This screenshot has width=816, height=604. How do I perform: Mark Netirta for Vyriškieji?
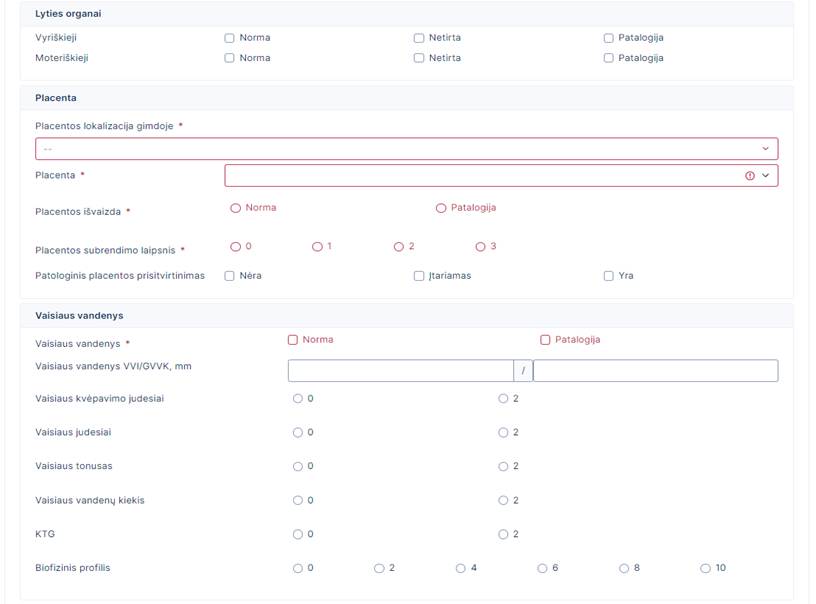(x=419, y=38)
